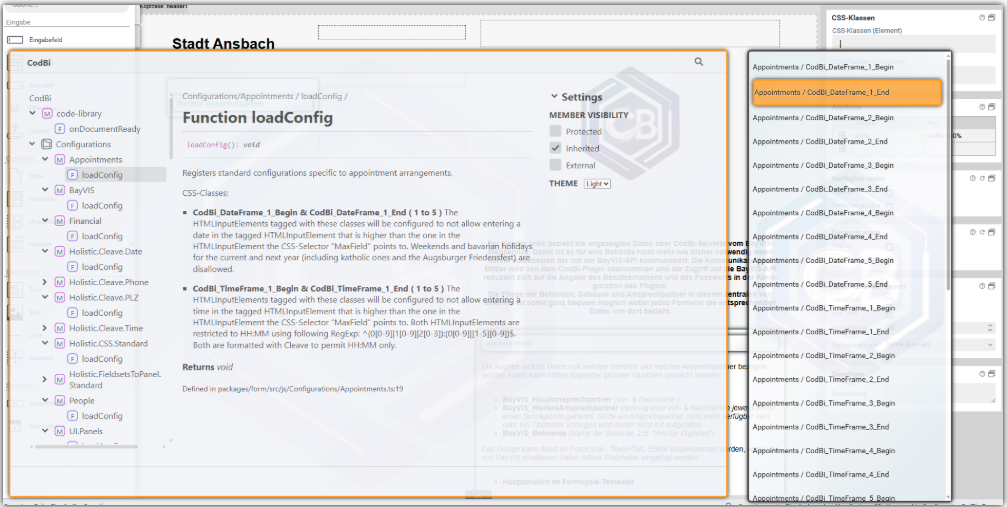Collapse the Financial tree node

(45, 221)
